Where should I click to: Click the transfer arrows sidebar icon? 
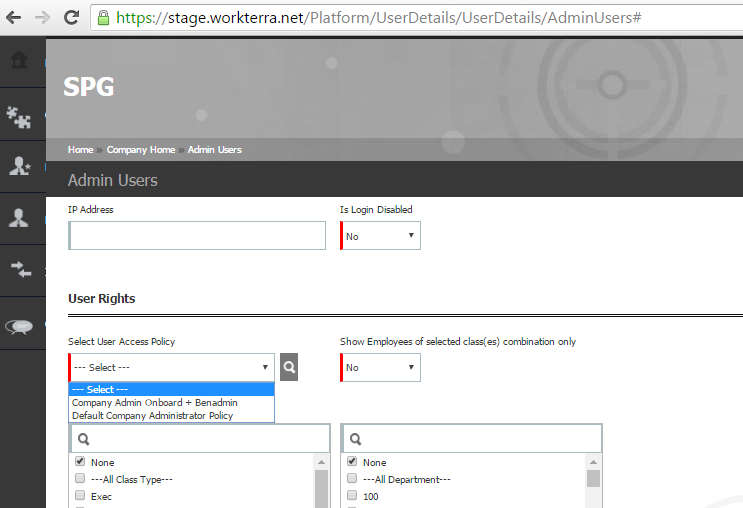click(x=19, y=270)
